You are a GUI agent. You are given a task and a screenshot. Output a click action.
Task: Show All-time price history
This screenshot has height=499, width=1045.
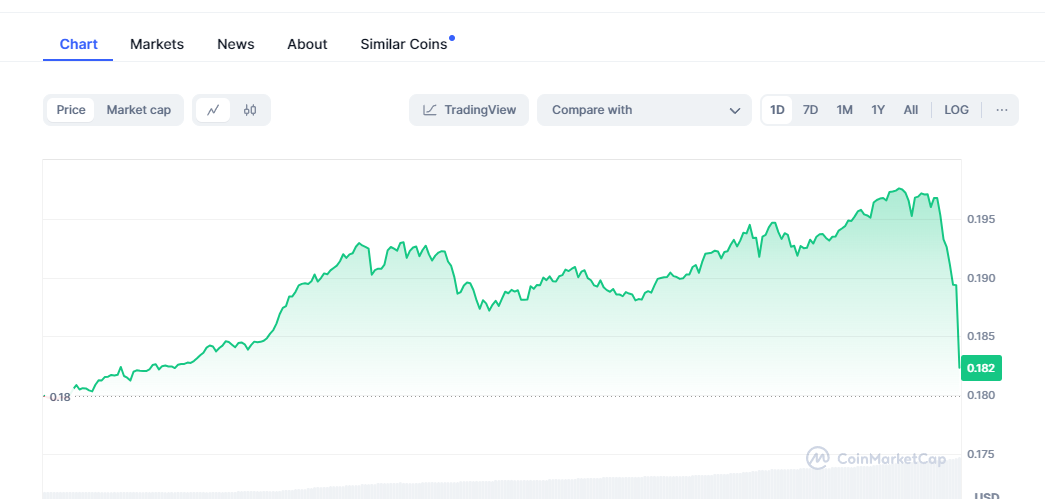click(911, 110)
